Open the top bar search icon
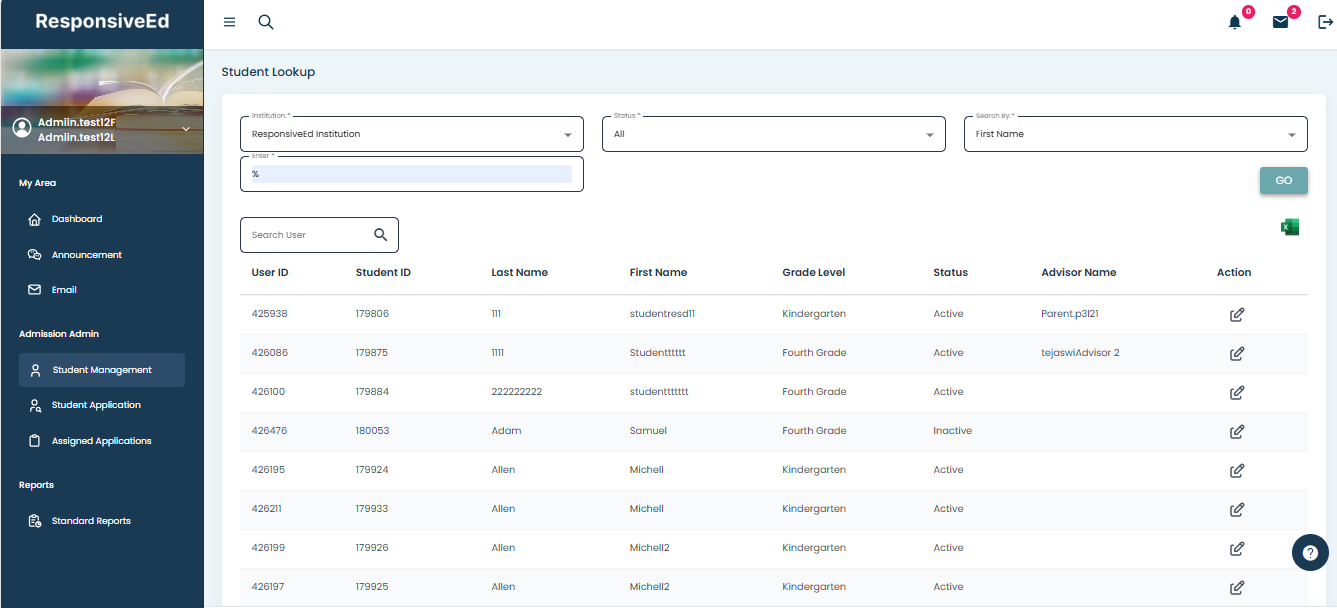 click(266, 22)
